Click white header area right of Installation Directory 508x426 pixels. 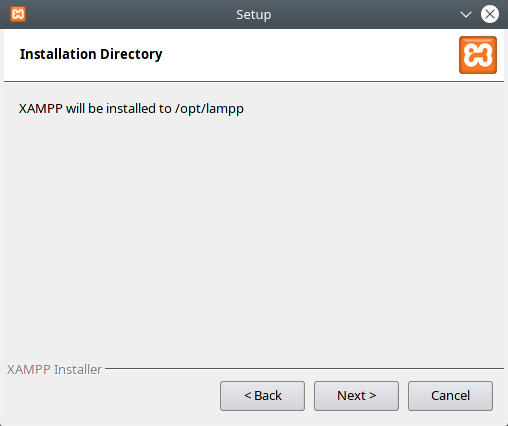pyautogui.click(x=310, y=55)
